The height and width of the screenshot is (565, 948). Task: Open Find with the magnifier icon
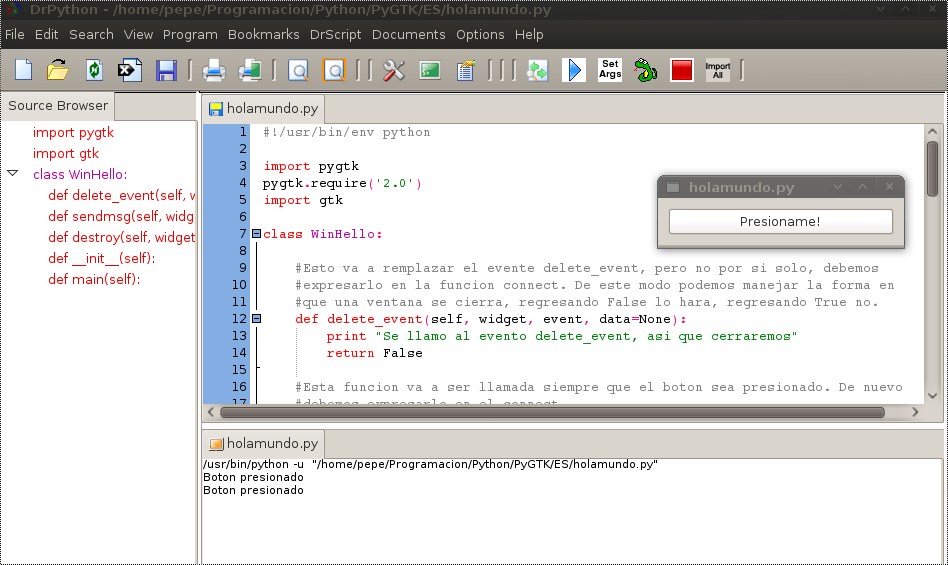(x=298, y=71)
